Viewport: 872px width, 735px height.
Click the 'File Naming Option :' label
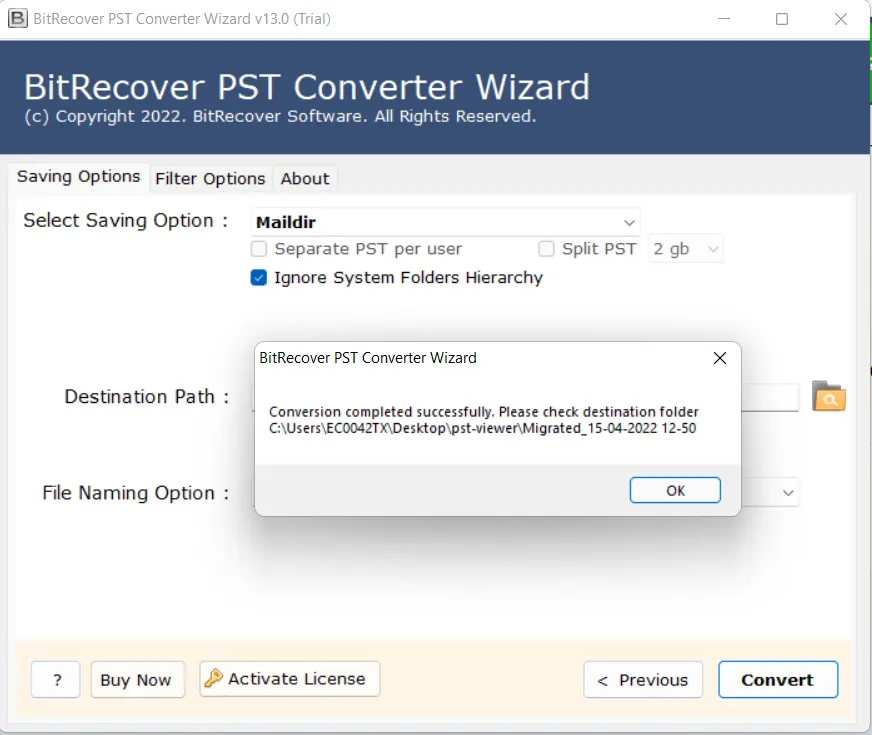136,493
